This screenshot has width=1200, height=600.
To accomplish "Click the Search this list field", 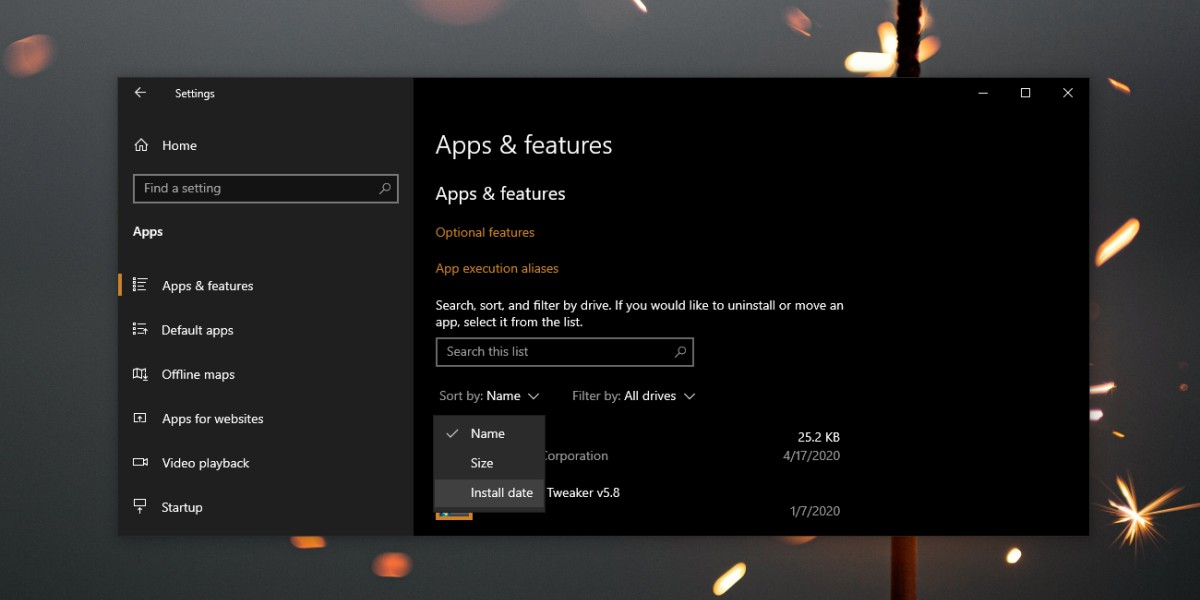I will 564,352.
